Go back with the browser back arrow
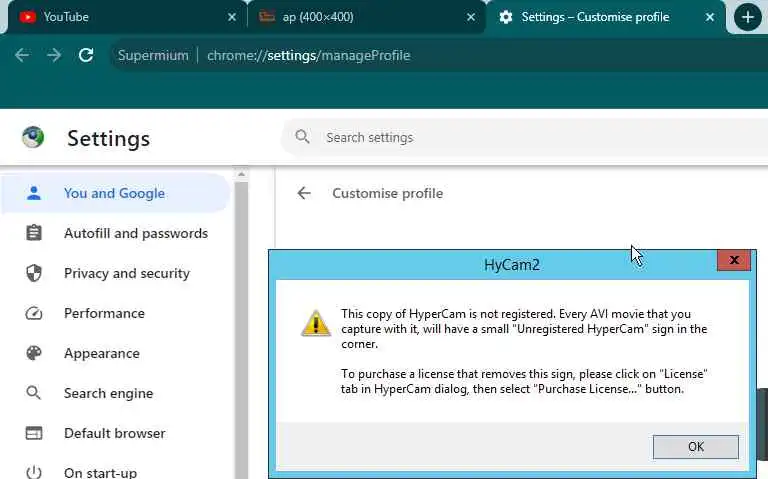Viewport: 768px width, 479px height. click(x=22, y=55)
